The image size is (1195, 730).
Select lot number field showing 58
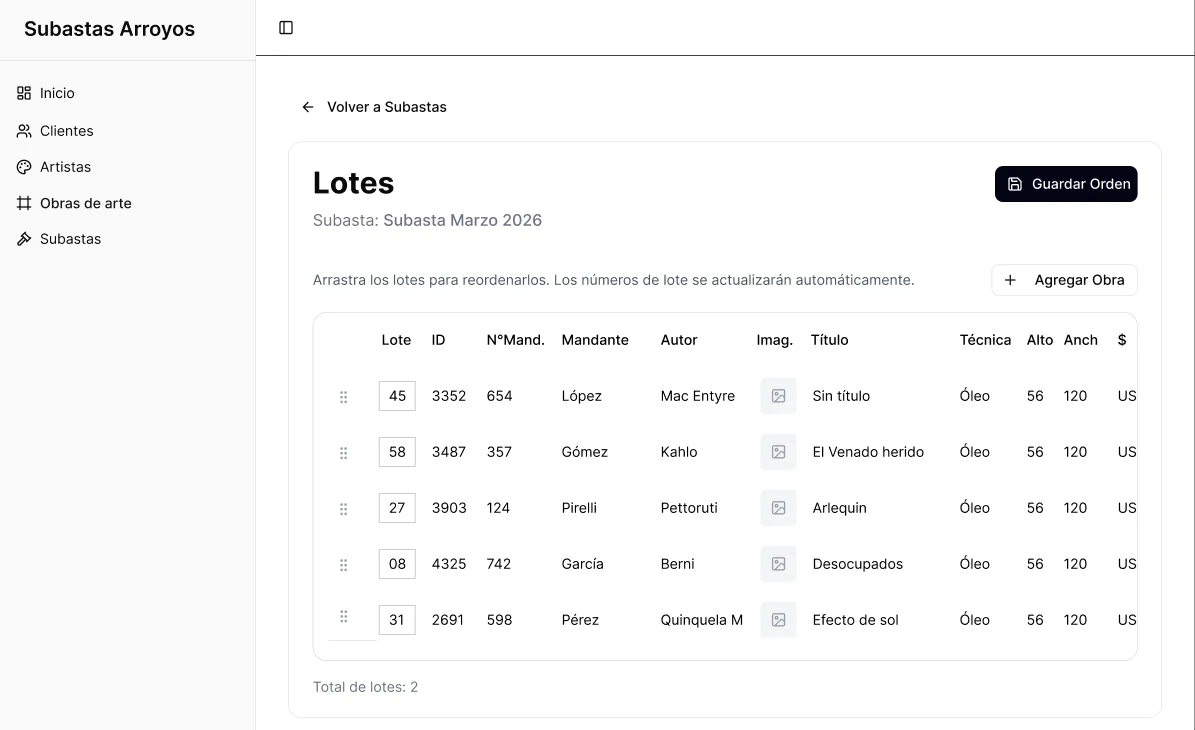[397, 452]
